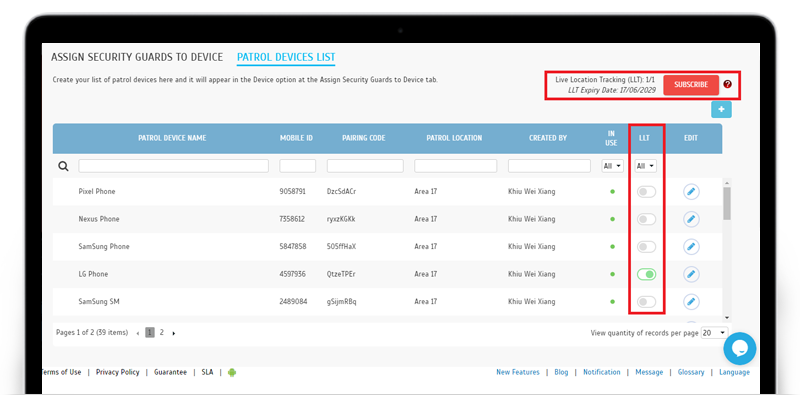The image size is (800, 395).
Task: Open the LLT filter dropdown
Action: pyautogui.click(x=645, y=166)
